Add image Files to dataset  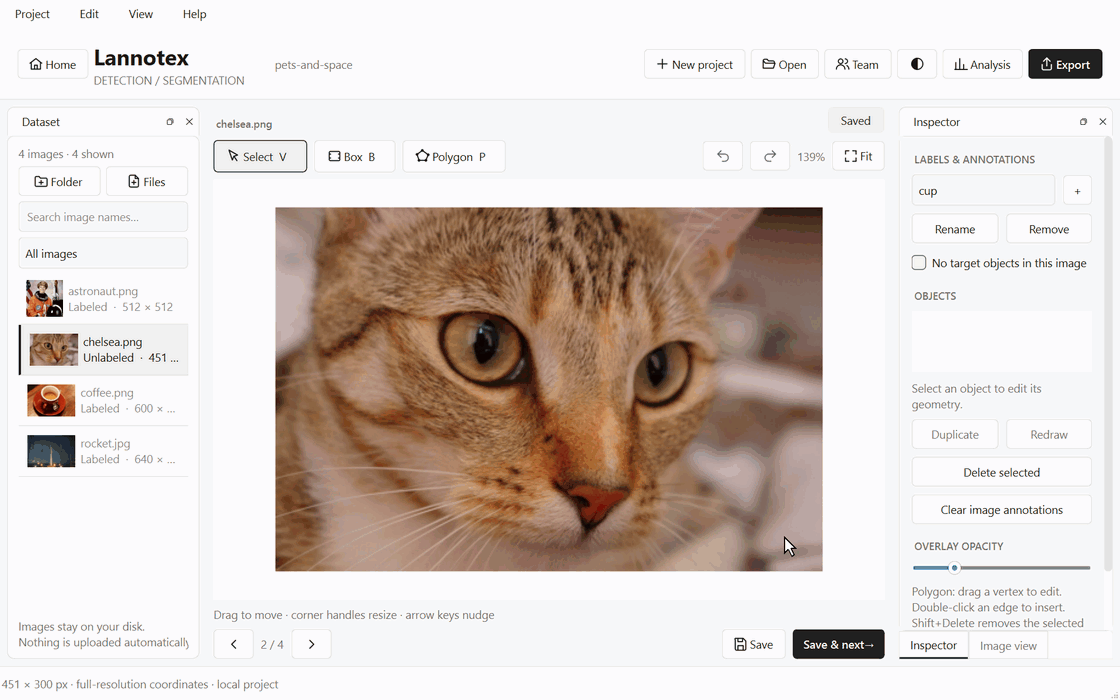tap(147, 181)
